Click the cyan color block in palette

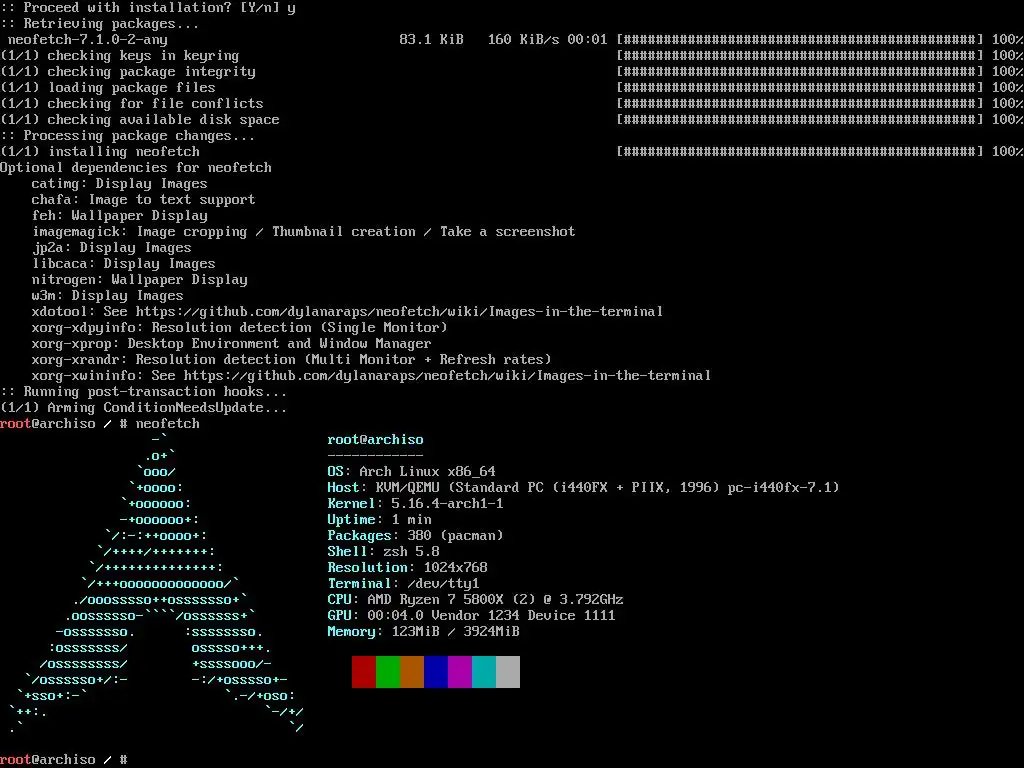tap(483, 672)
